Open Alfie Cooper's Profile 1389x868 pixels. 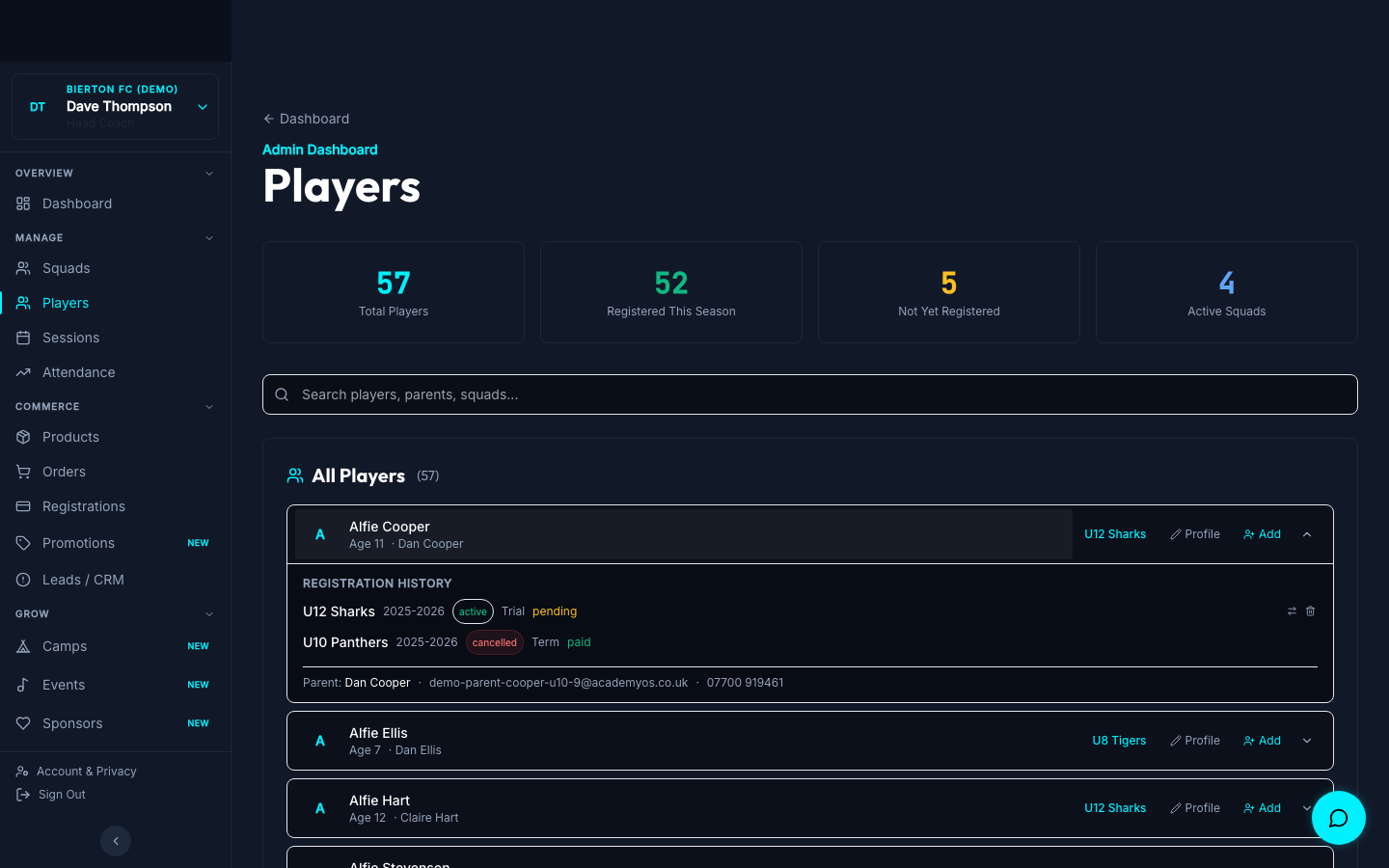1195,534
